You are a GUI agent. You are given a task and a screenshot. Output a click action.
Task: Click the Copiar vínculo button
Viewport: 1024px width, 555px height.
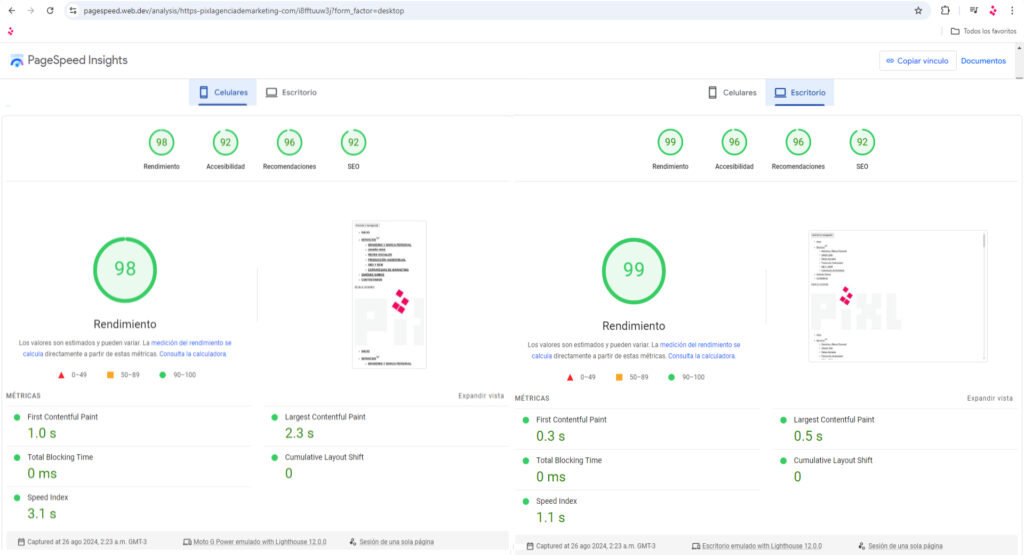tap(918, 61)
